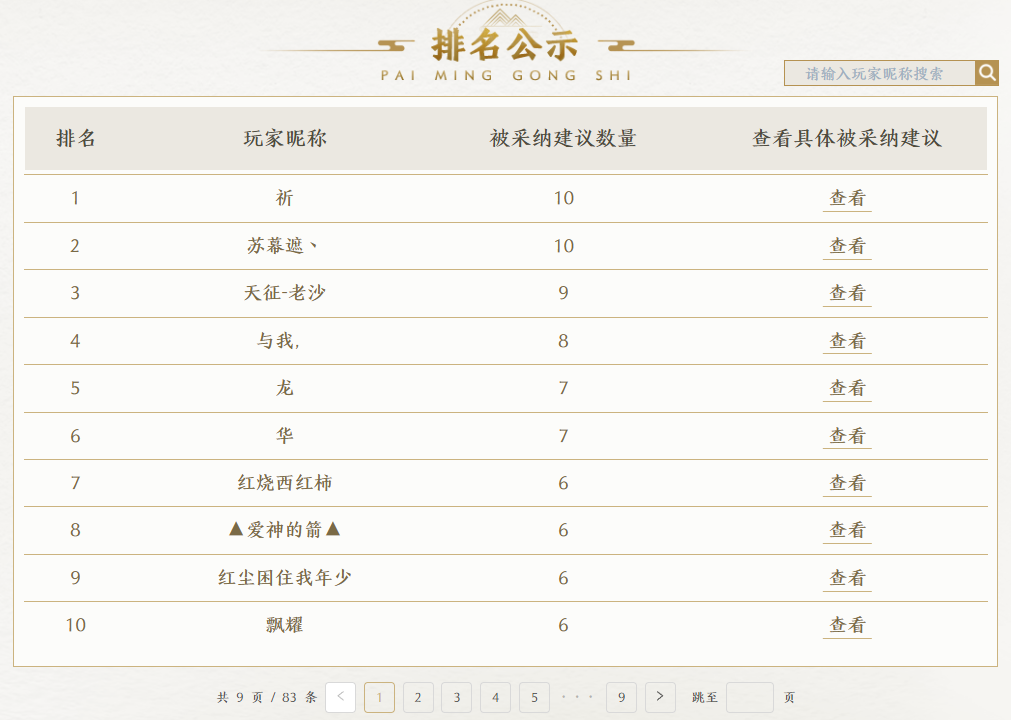This screenshot has height=720, width=1011.
Task: Open 查看 link for 天征-老沙
Action: click(x=847, y=293)
